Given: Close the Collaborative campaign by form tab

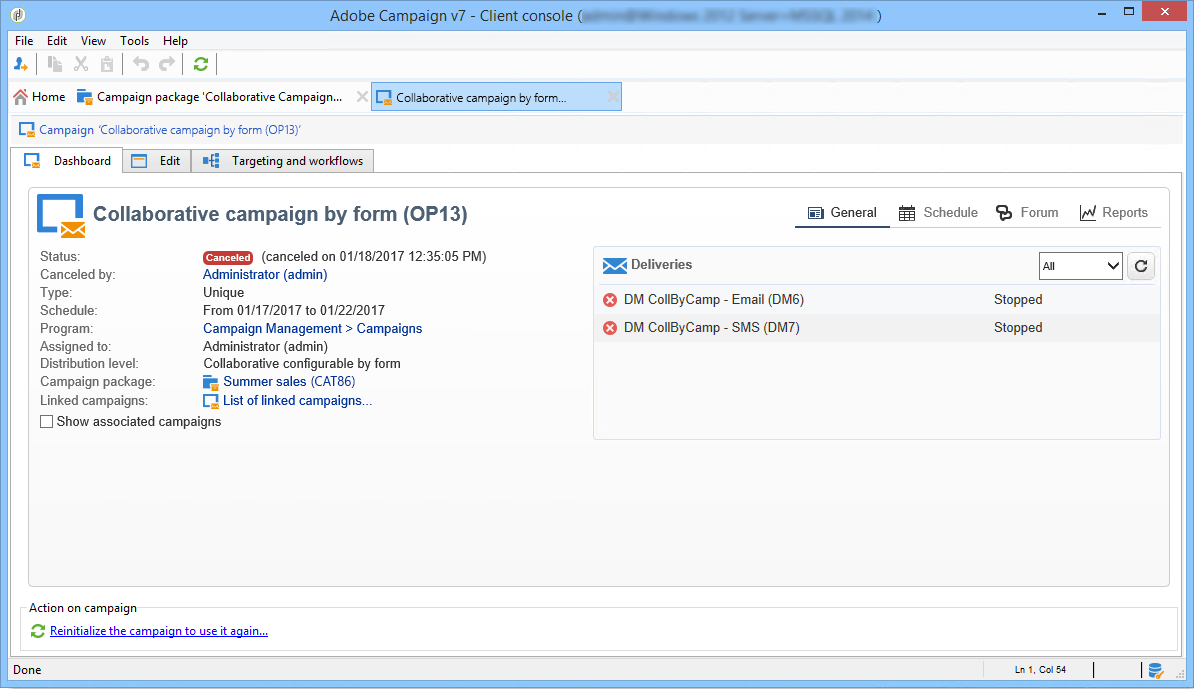Looking at the screenshot, I should coord(612,97).
